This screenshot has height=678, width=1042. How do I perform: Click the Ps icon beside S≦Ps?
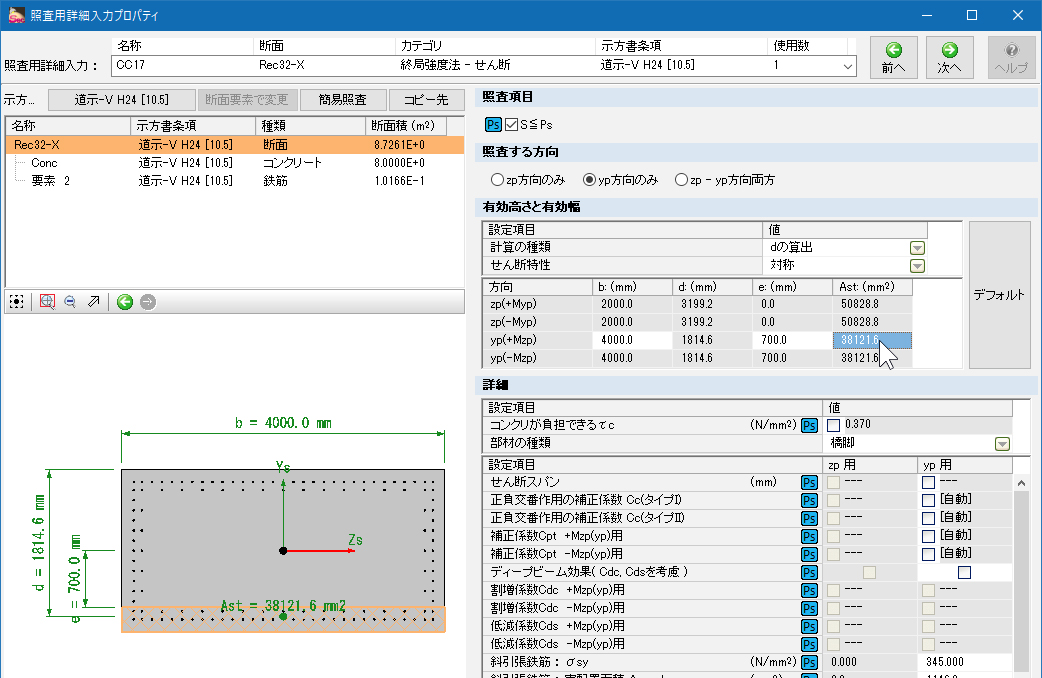[493, 124]
